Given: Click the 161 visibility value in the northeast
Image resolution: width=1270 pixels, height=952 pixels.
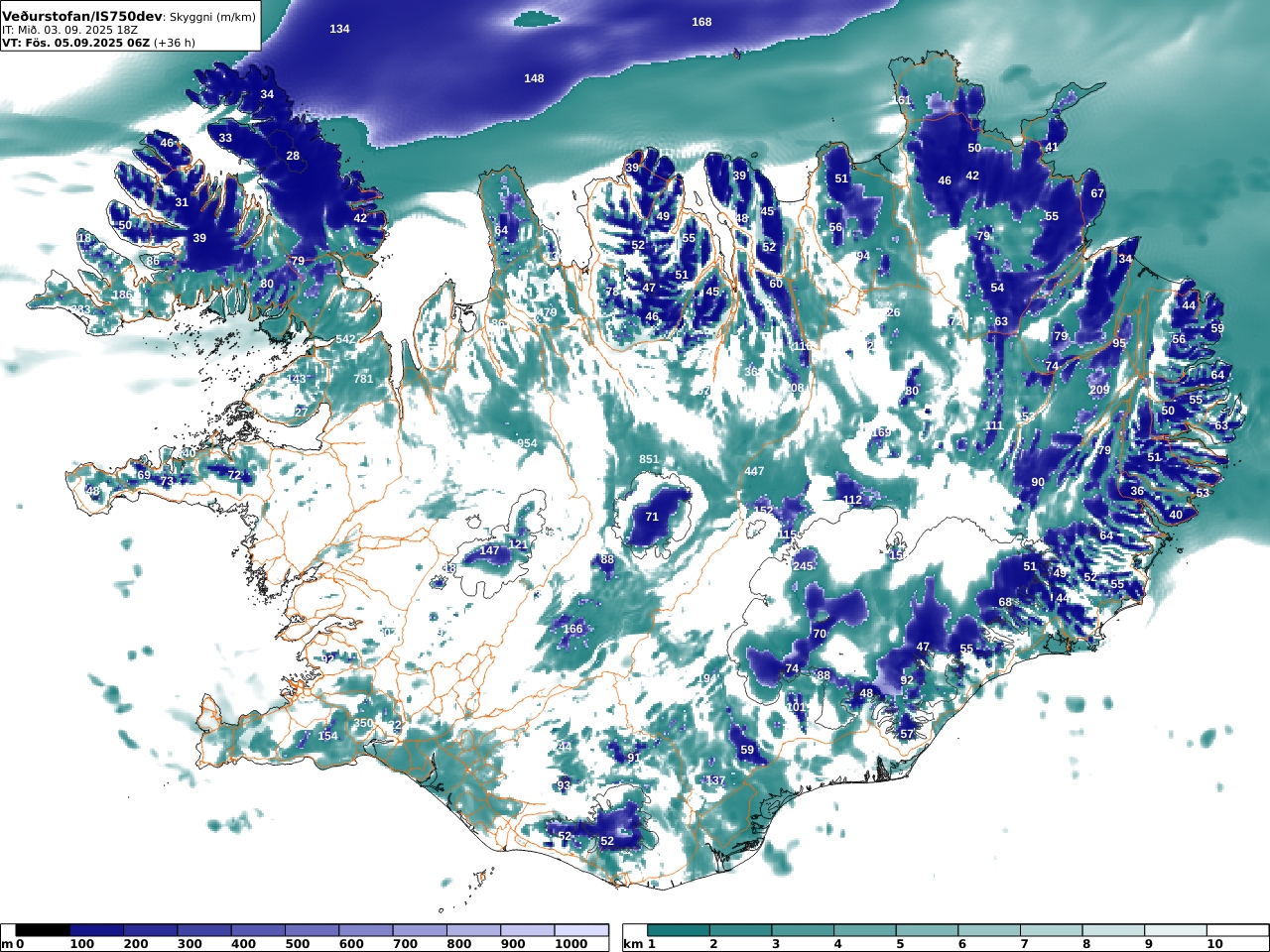Looking at the screenshot, I should coord(901,100).
